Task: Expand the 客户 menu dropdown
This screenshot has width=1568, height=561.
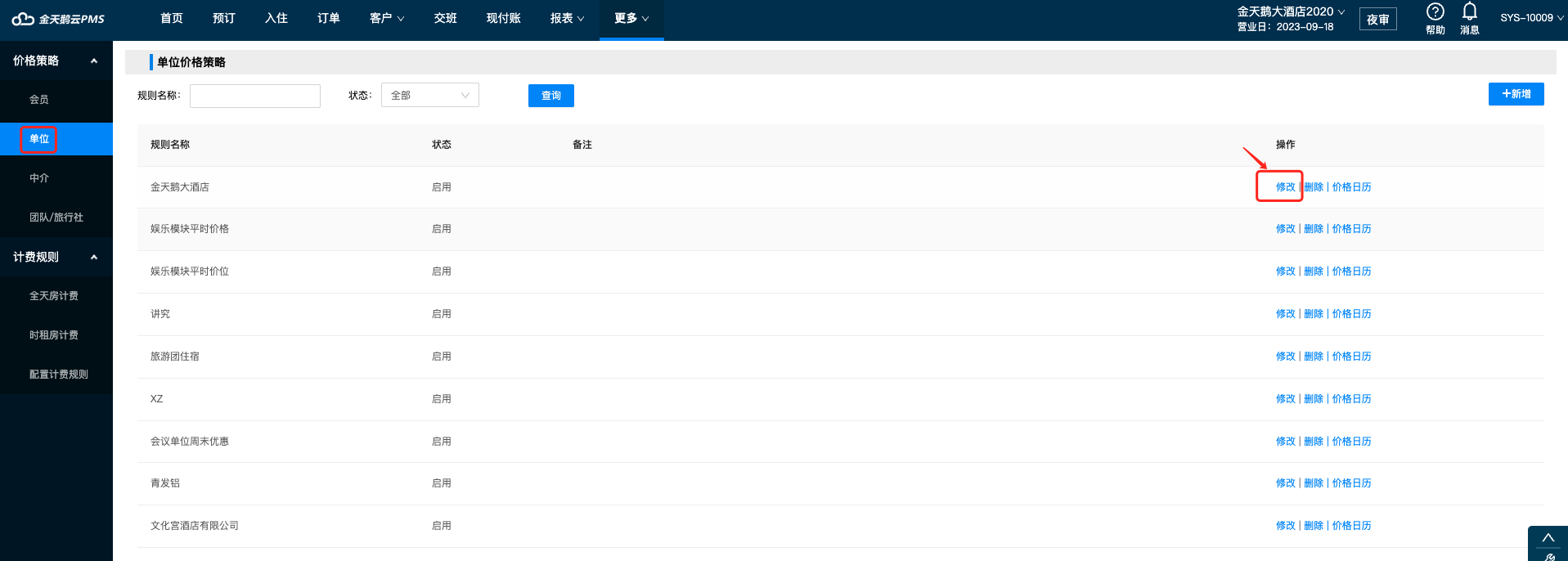Action: point(387,19)
